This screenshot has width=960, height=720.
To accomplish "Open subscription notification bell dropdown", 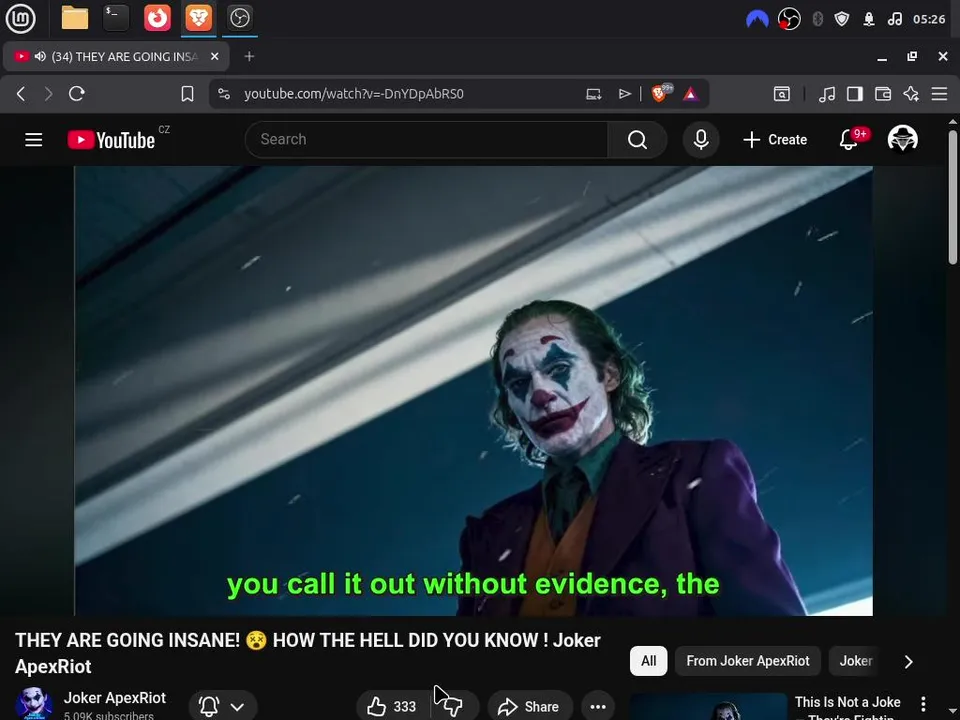I will coord(223,706).
